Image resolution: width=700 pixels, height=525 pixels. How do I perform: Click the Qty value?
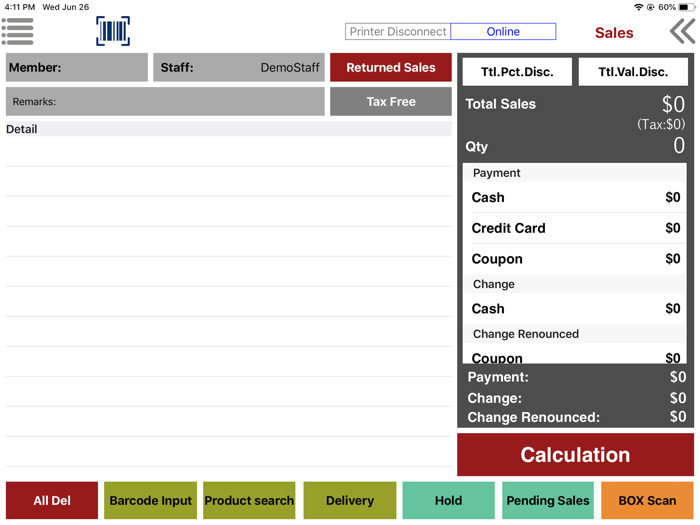[679, 146]
